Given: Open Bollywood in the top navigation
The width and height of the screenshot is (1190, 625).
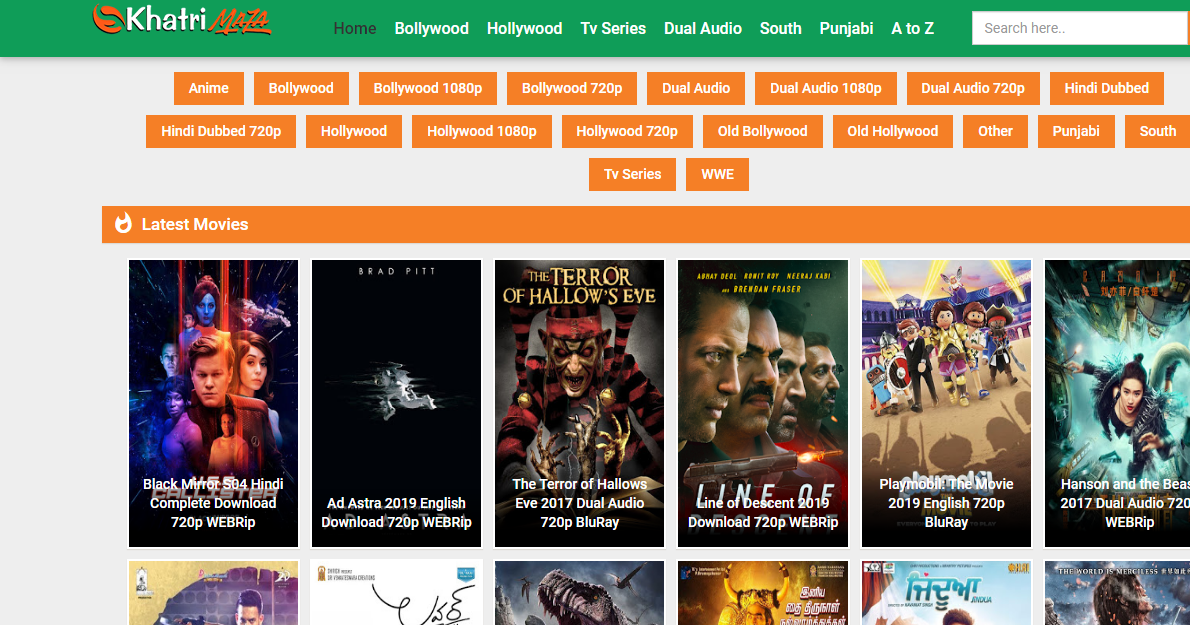Looking at the screenshot, I should click(x=431, y=29).
